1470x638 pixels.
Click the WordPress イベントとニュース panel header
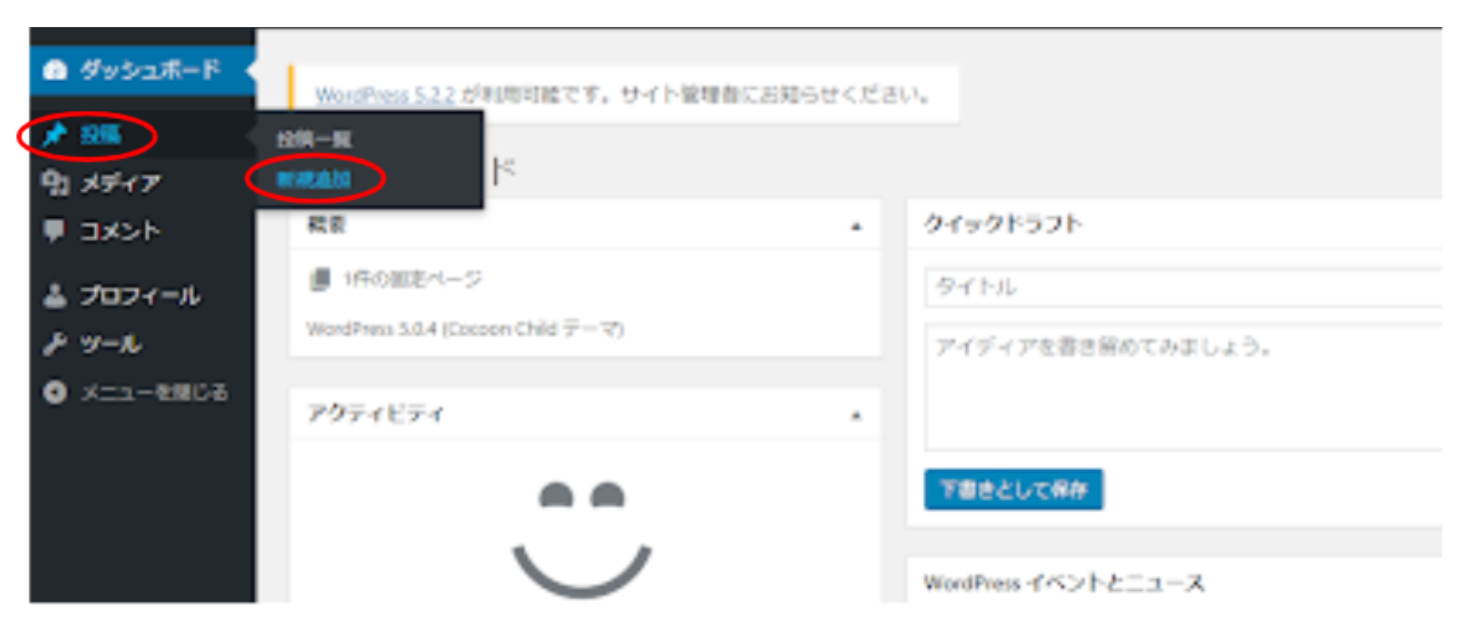(x=1064, y=583)
